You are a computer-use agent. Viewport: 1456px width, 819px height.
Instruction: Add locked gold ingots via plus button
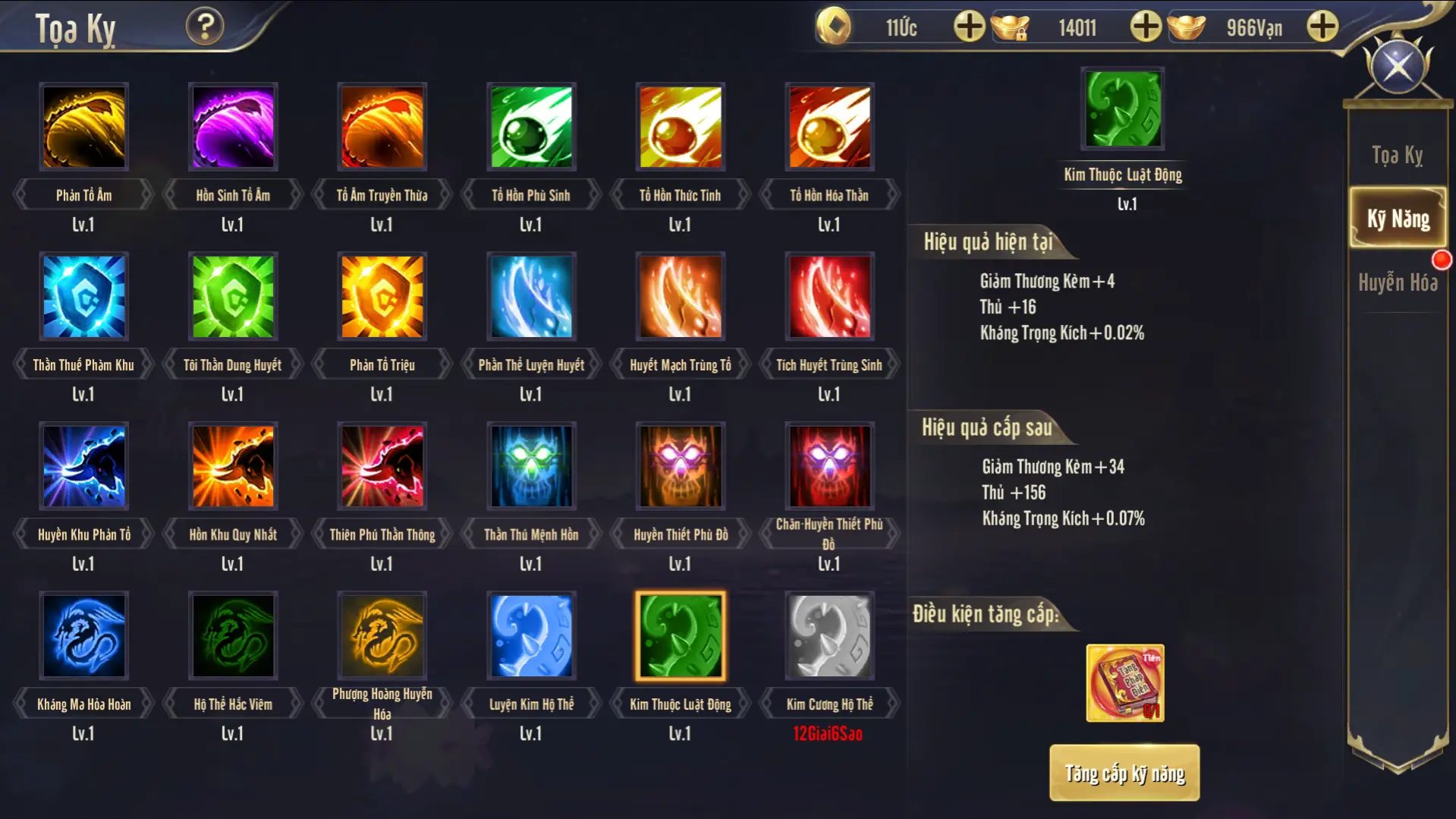1146,27
